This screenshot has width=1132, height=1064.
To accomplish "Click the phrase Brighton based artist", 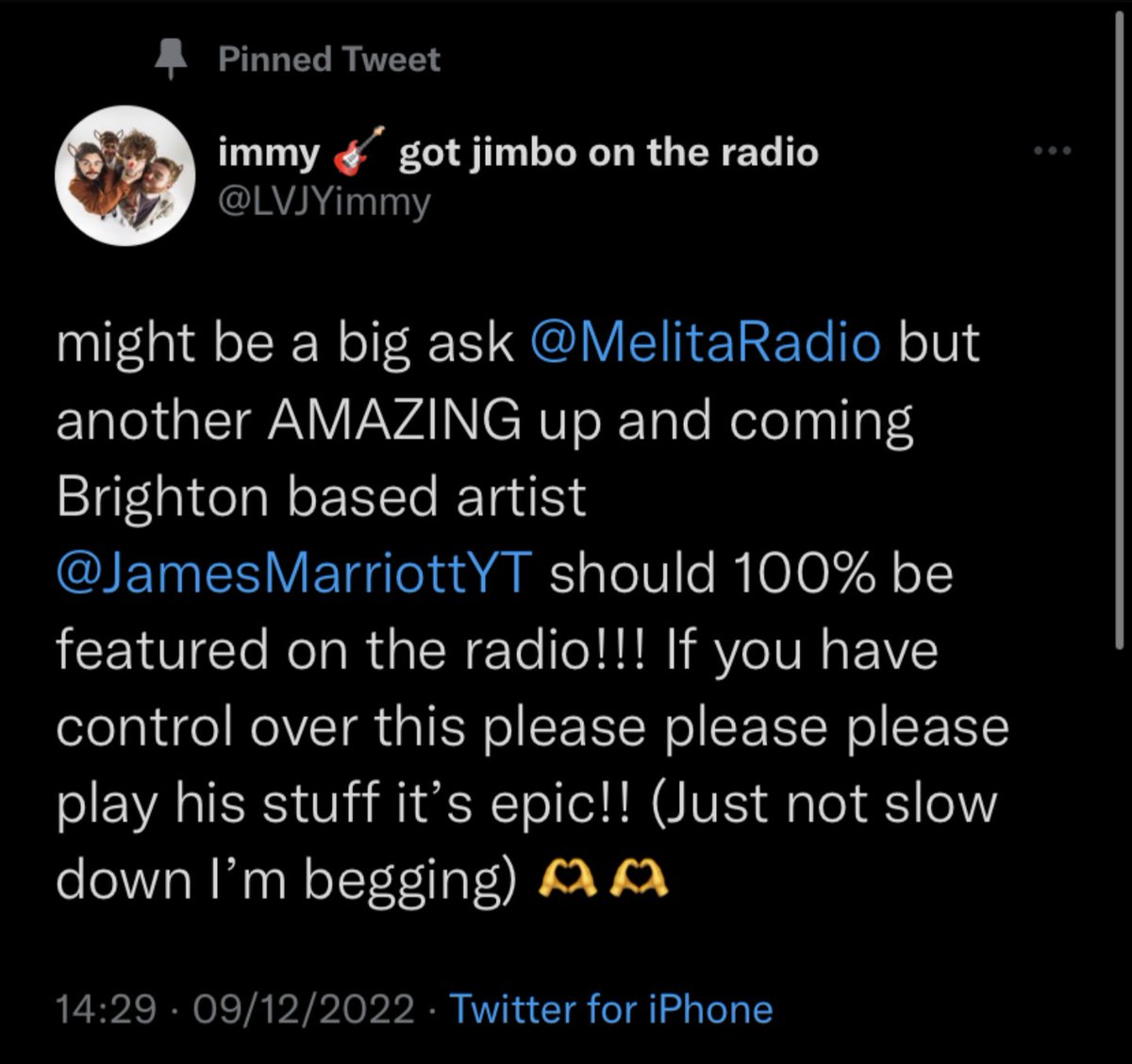I will click(x=321, y=498).
